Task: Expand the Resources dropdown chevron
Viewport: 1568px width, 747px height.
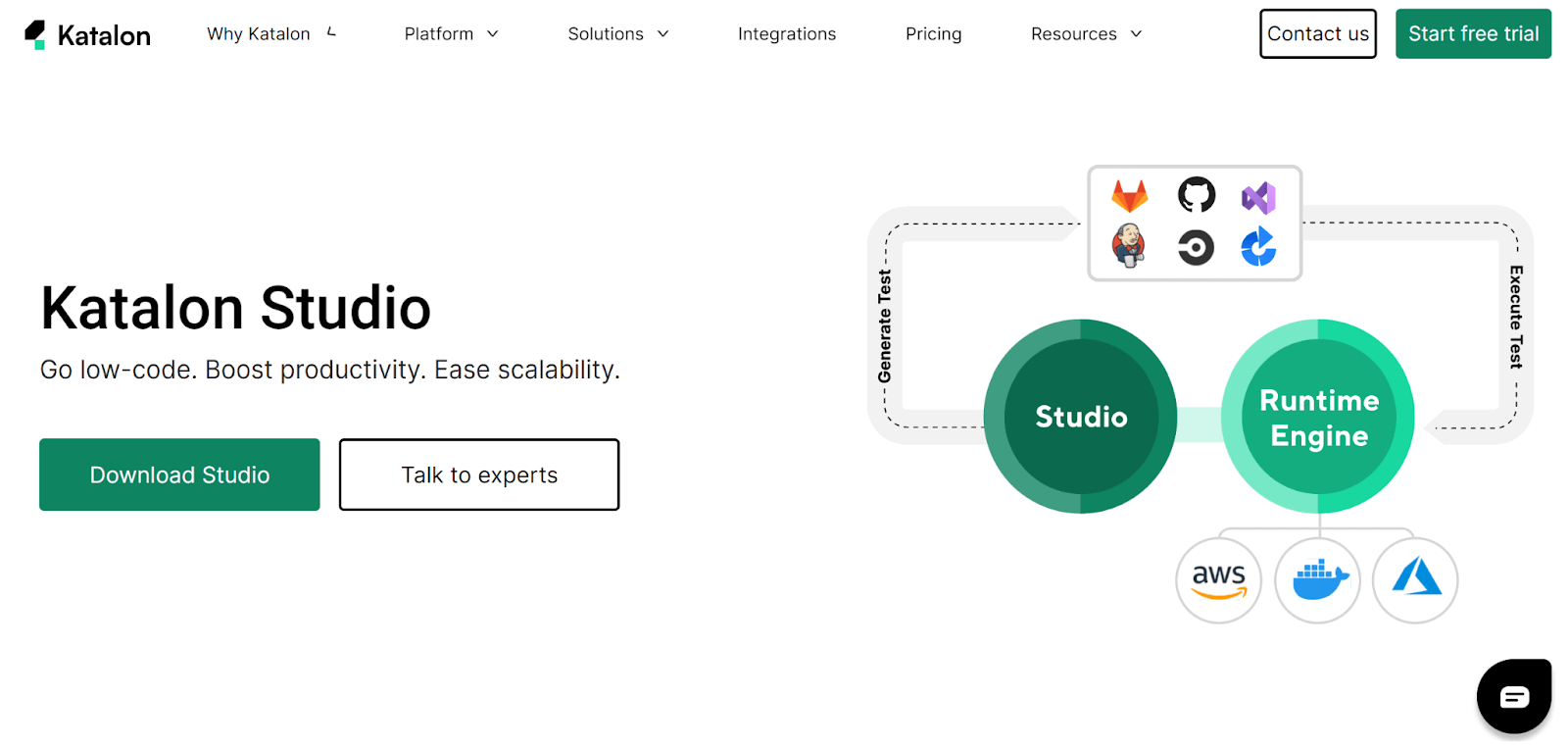Action: (x=1137, y=34)
